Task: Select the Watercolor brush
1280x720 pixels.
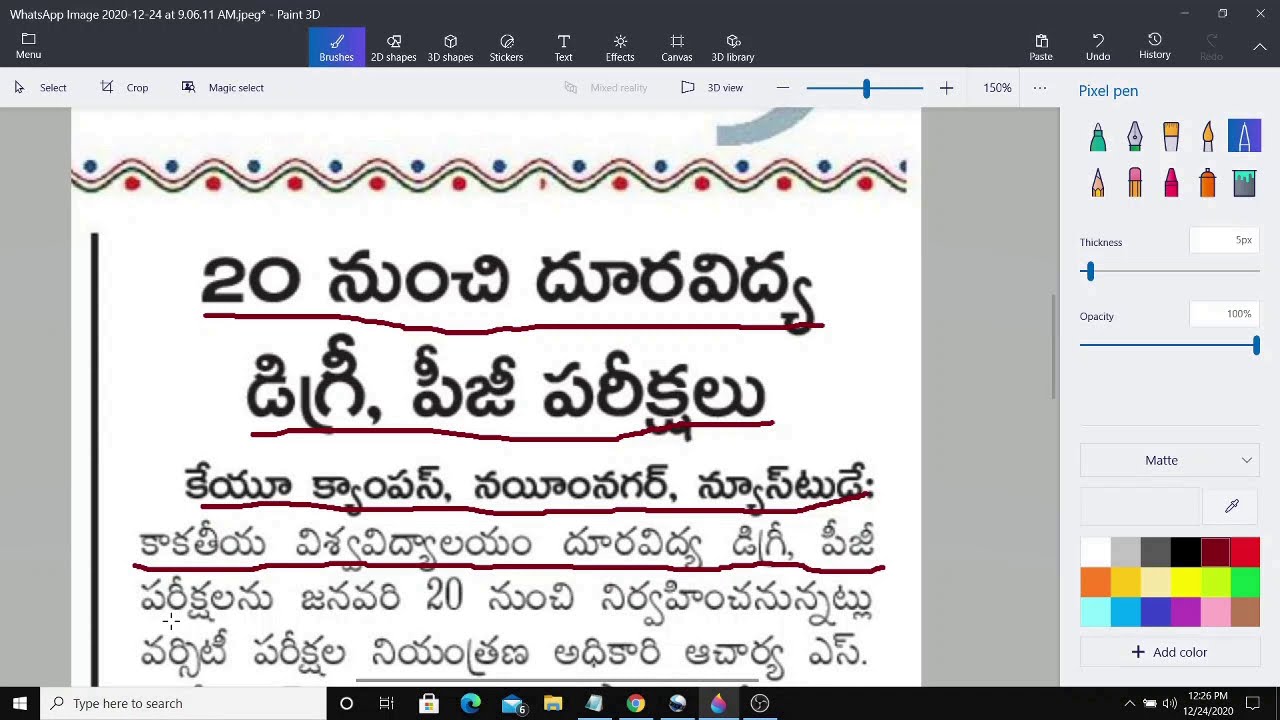Action: tap(1208, 136)
